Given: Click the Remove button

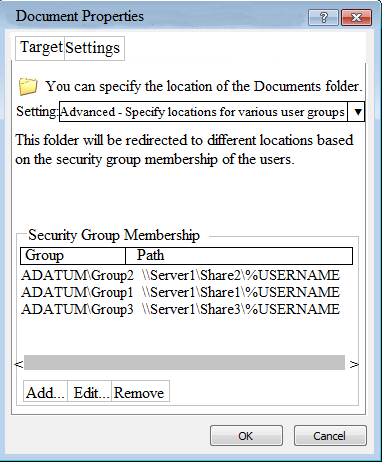Looking at the screenshot, I should tap(140, 391).
